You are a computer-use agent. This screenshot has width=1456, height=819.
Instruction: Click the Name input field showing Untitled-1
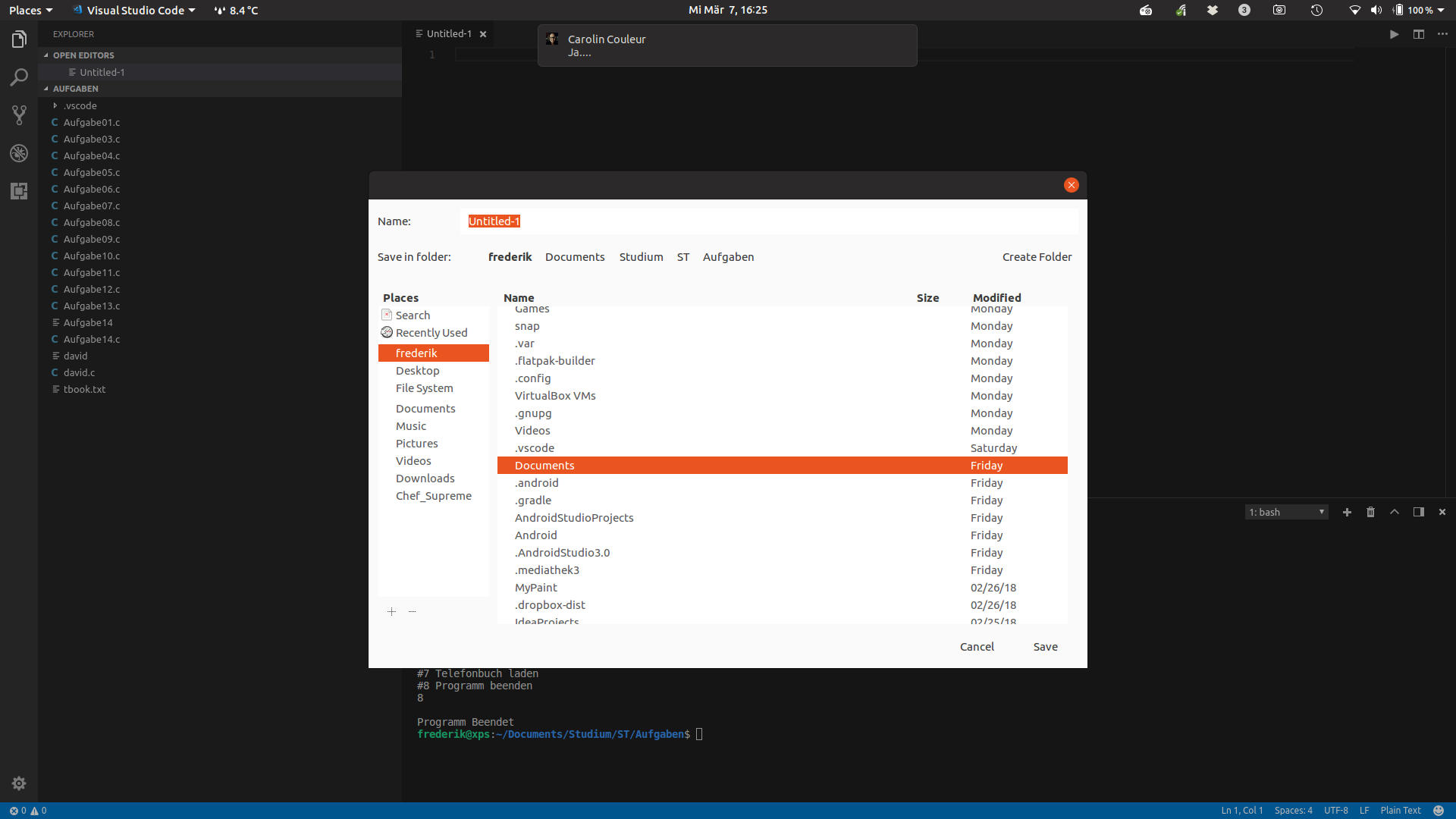(x=682, y=221)
